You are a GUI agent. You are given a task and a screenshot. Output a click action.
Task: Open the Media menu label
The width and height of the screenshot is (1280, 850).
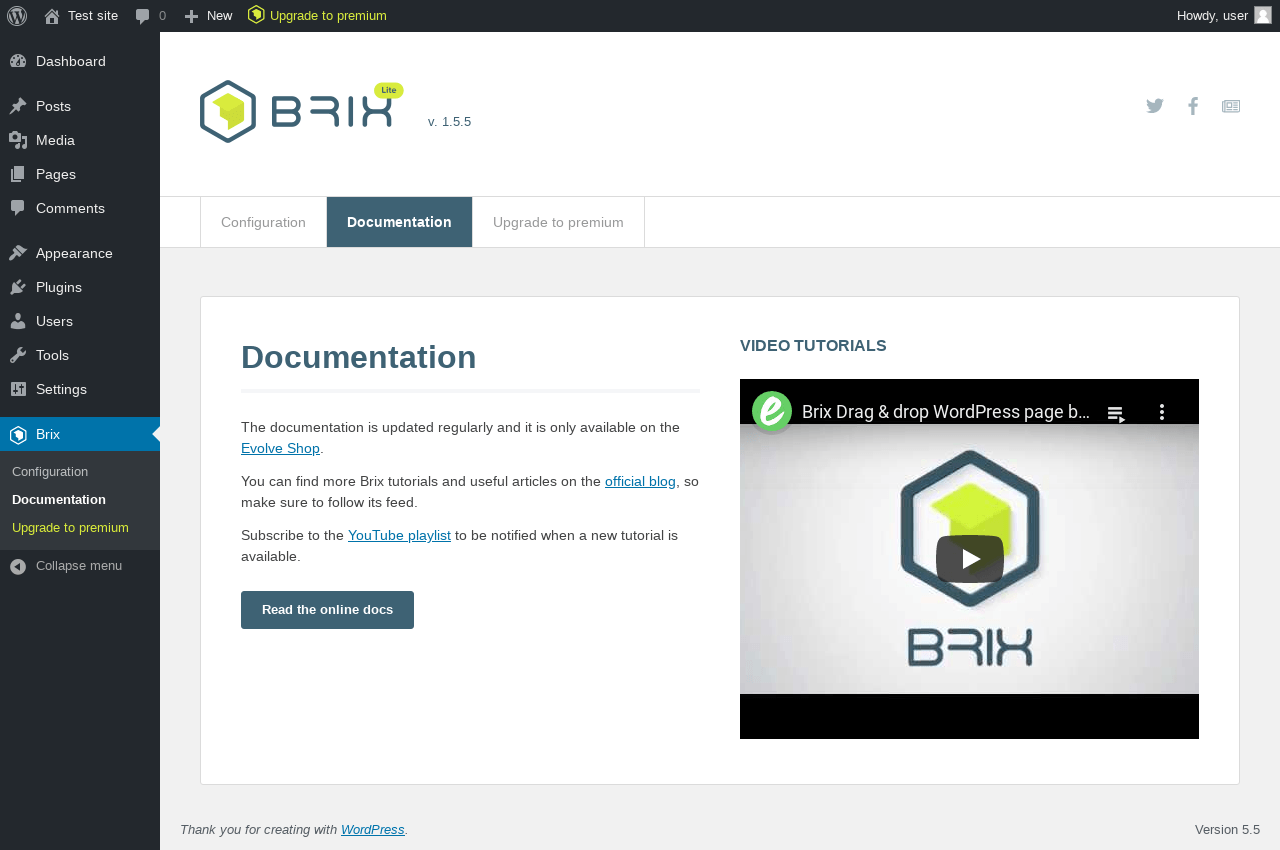click(x=55, y=140)
